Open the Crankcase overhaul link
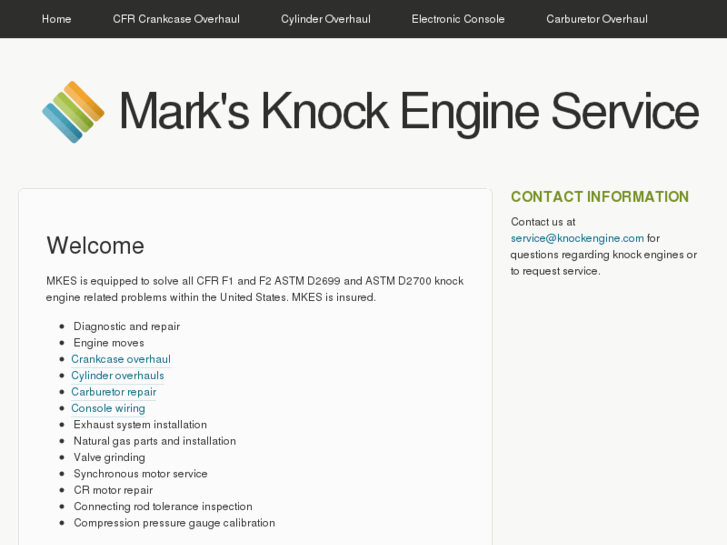 121,359
